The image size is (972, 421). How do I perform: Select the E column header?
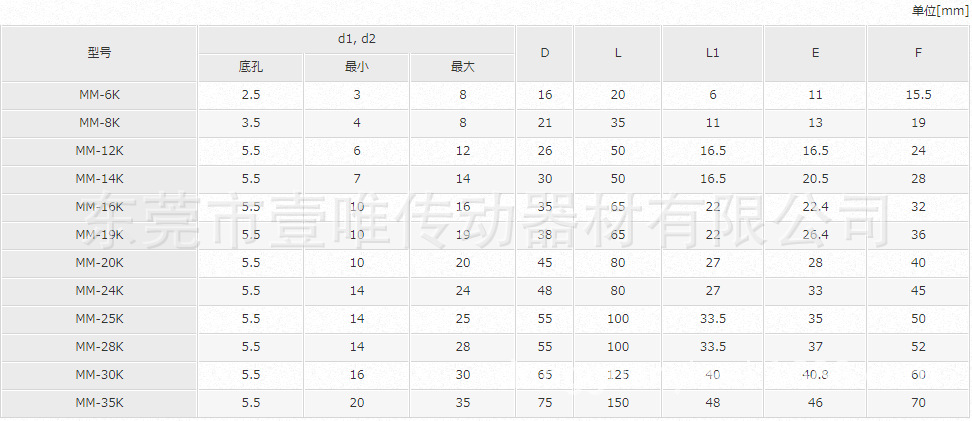pos(815,53)
